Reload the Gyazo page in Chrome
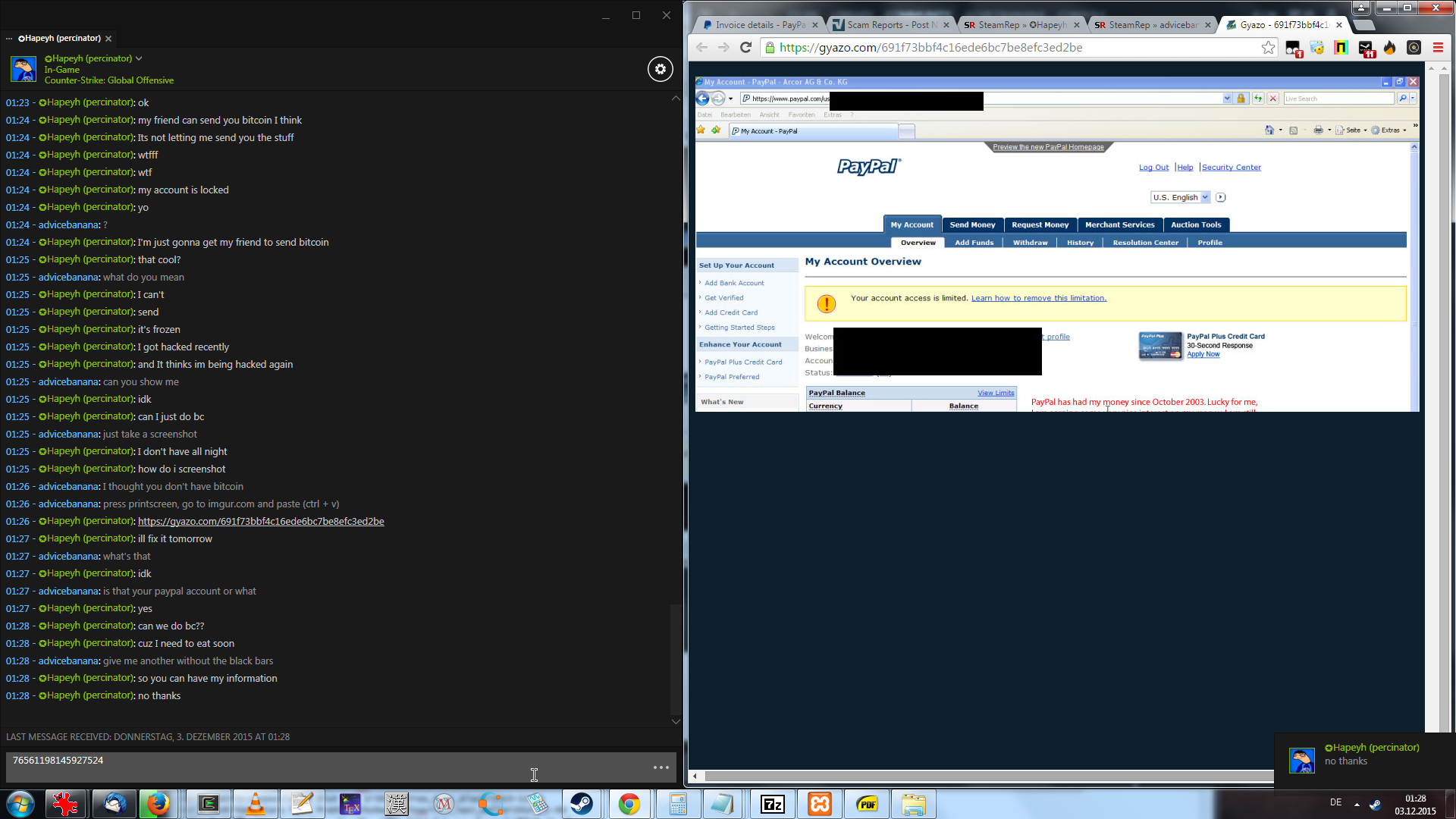 point(746,48)
